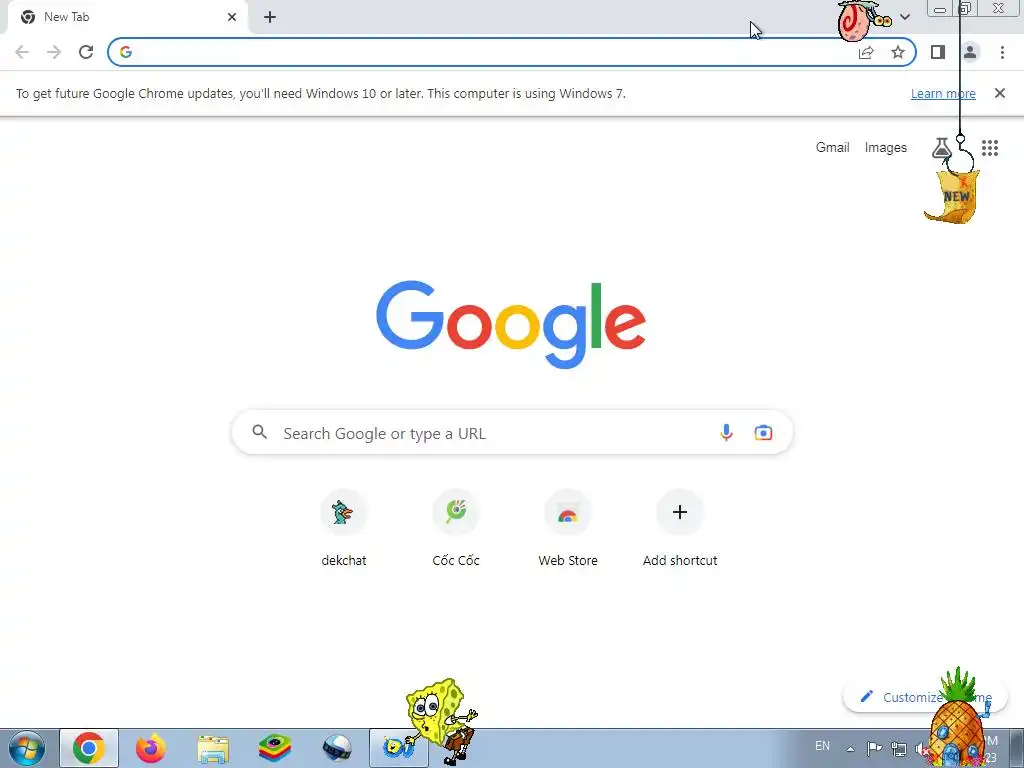Show hidden tray icons arrow
Viewport: 1024px width, 768px height.
tap(850, 749)
